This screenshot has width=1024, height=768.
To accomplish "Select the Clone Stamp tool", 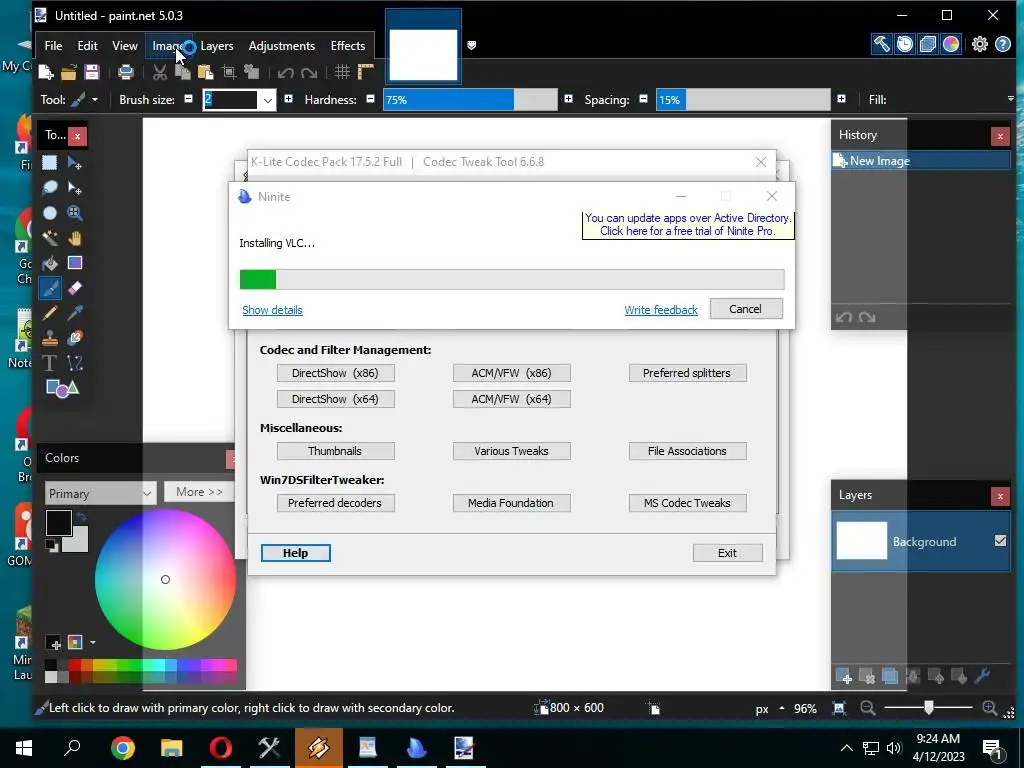I will (x=50, y=338).
